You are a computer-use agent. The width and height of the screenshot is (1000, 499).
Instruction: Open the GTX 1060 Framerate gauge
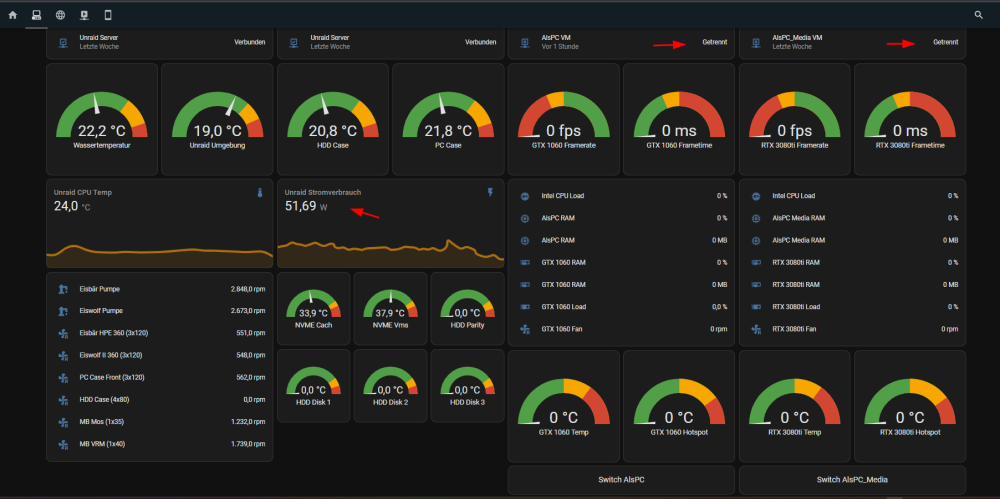[563, 119]
